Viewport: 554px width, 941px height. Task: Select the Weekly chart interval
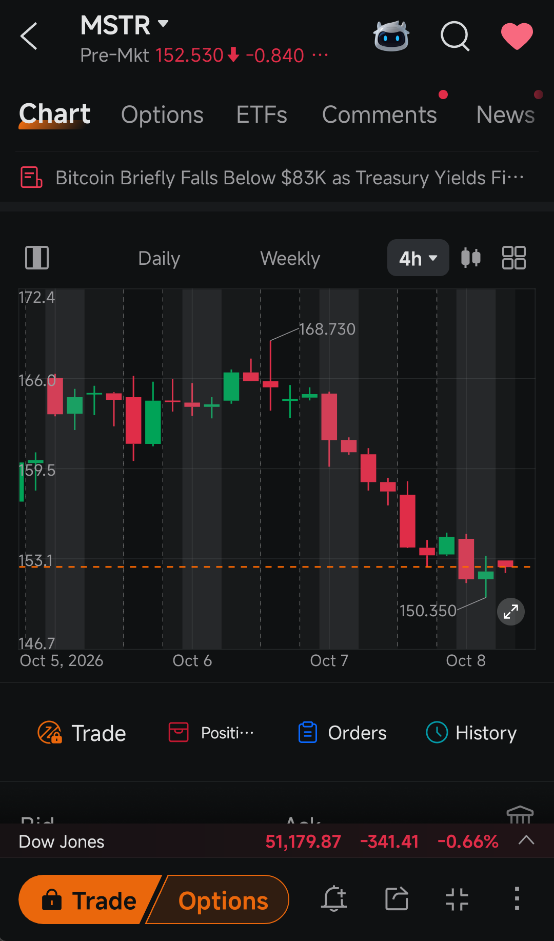(290, 259)
